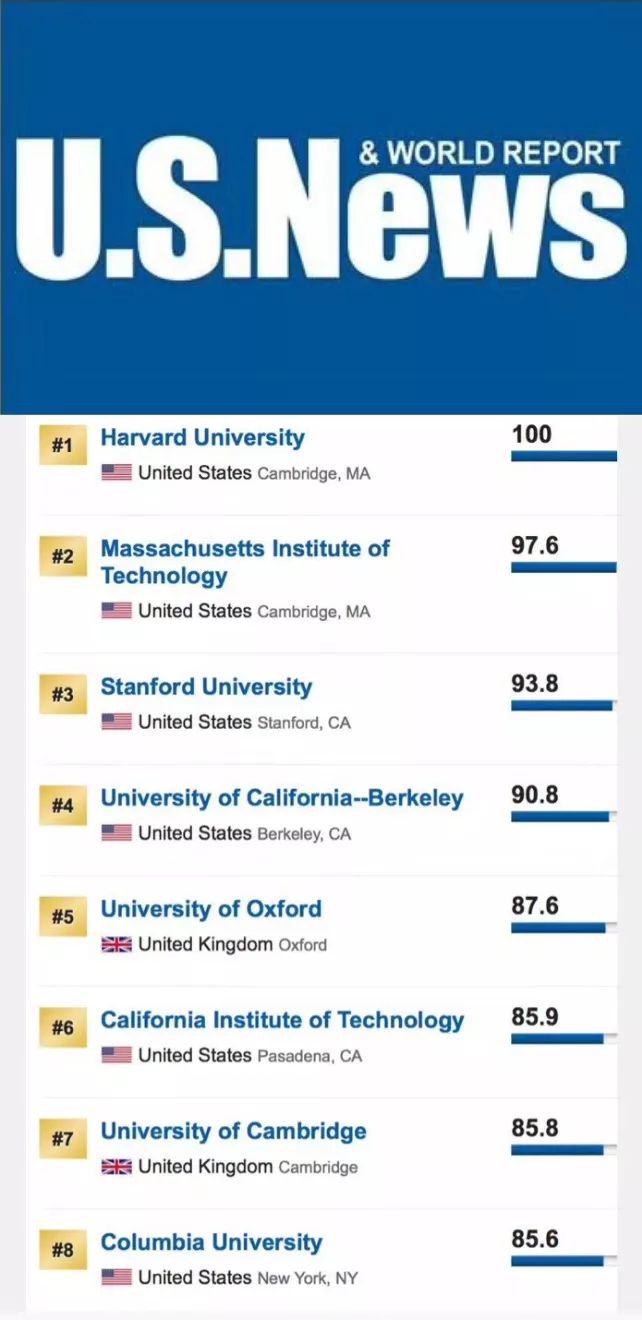Click the #2 gold rank badge
Viewport: 642px width, 1320px height.
tap(62, 556)
